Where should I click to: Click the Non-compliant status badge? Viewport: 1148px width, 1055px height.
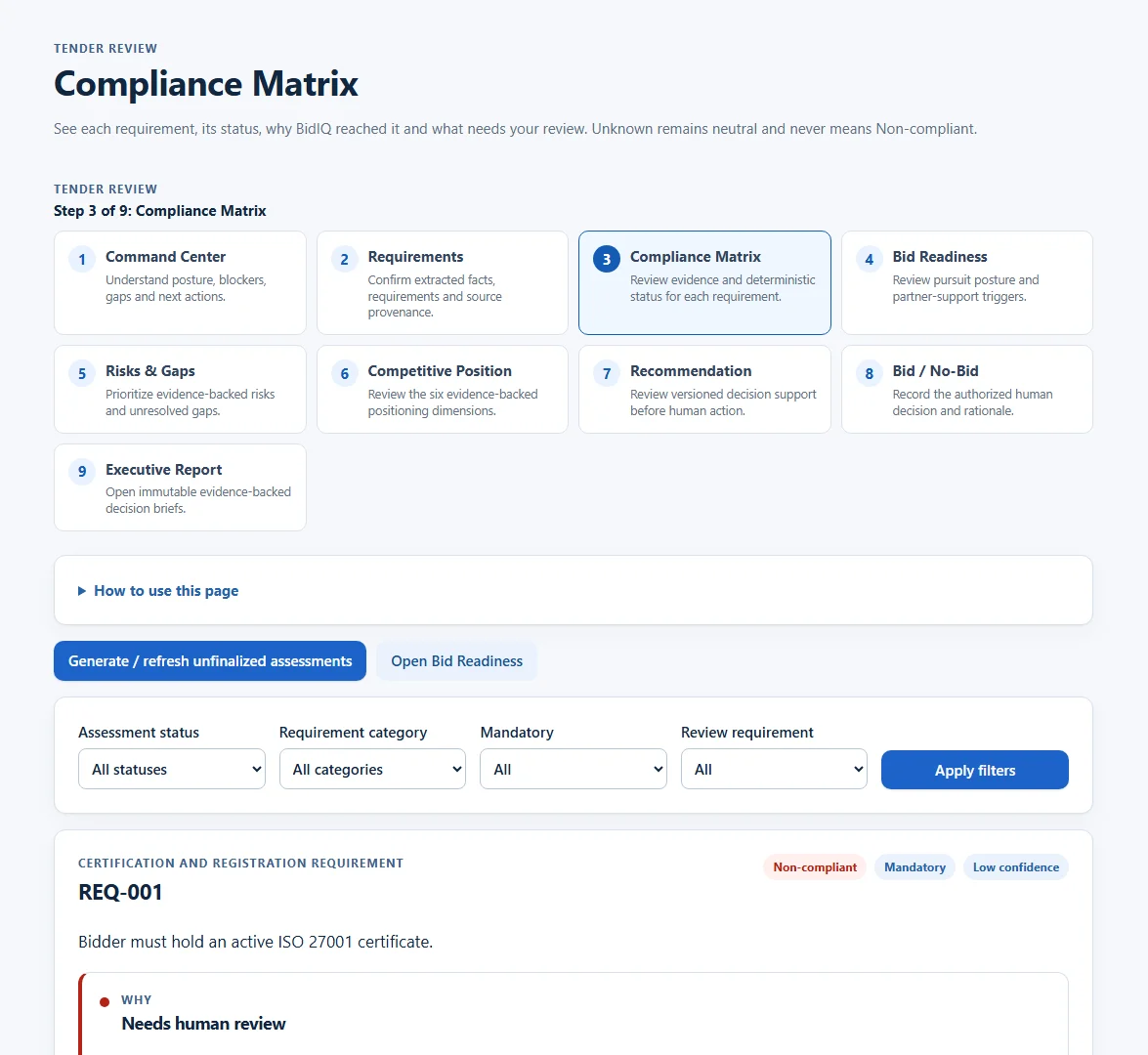815,866
